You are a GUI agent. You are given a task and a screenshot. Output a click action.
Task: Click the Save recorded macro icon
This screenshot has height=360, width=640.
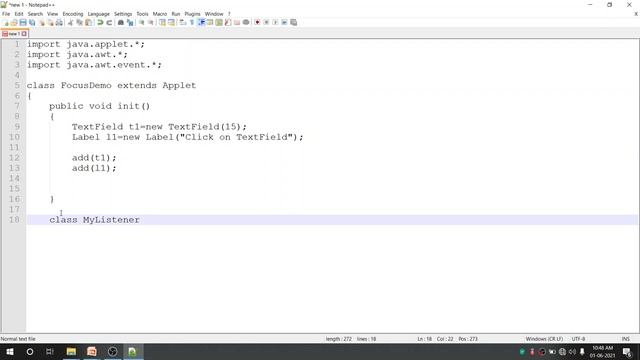[293, 22]
